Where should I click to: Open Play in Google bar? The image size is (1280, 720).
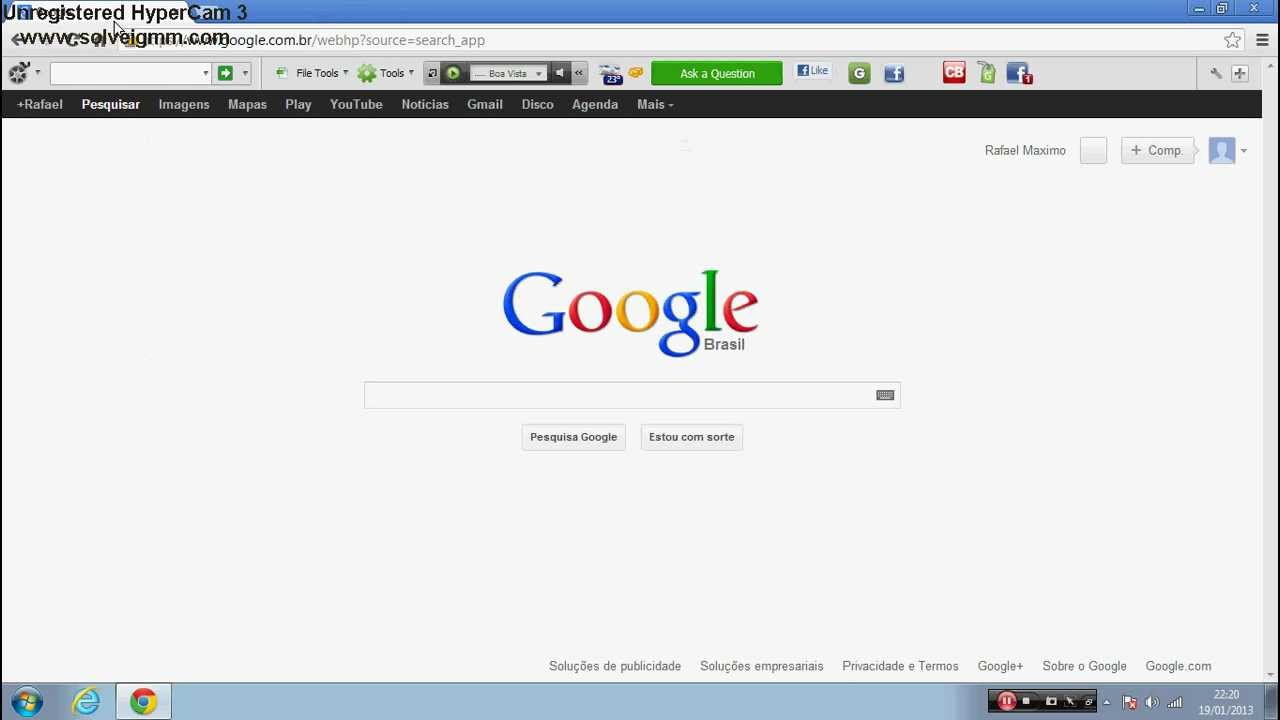point(298,104)
